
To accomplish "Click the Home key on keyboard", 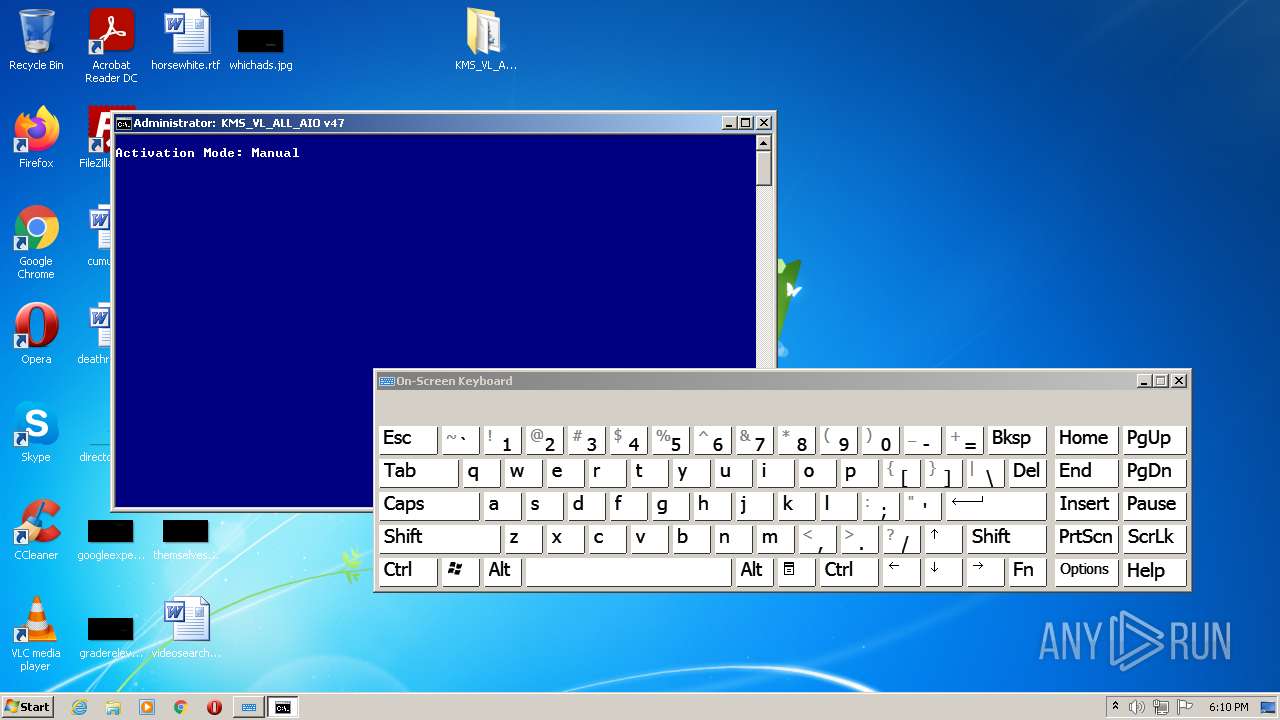I will tap(1086, 438).
